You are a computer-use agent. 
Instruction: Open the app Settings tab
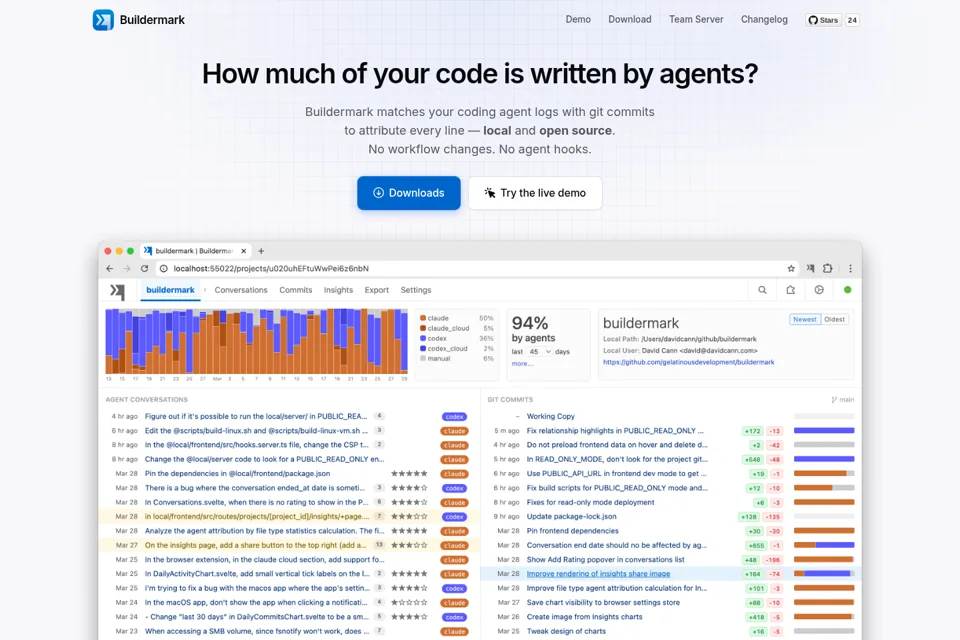tap(416, 290)
